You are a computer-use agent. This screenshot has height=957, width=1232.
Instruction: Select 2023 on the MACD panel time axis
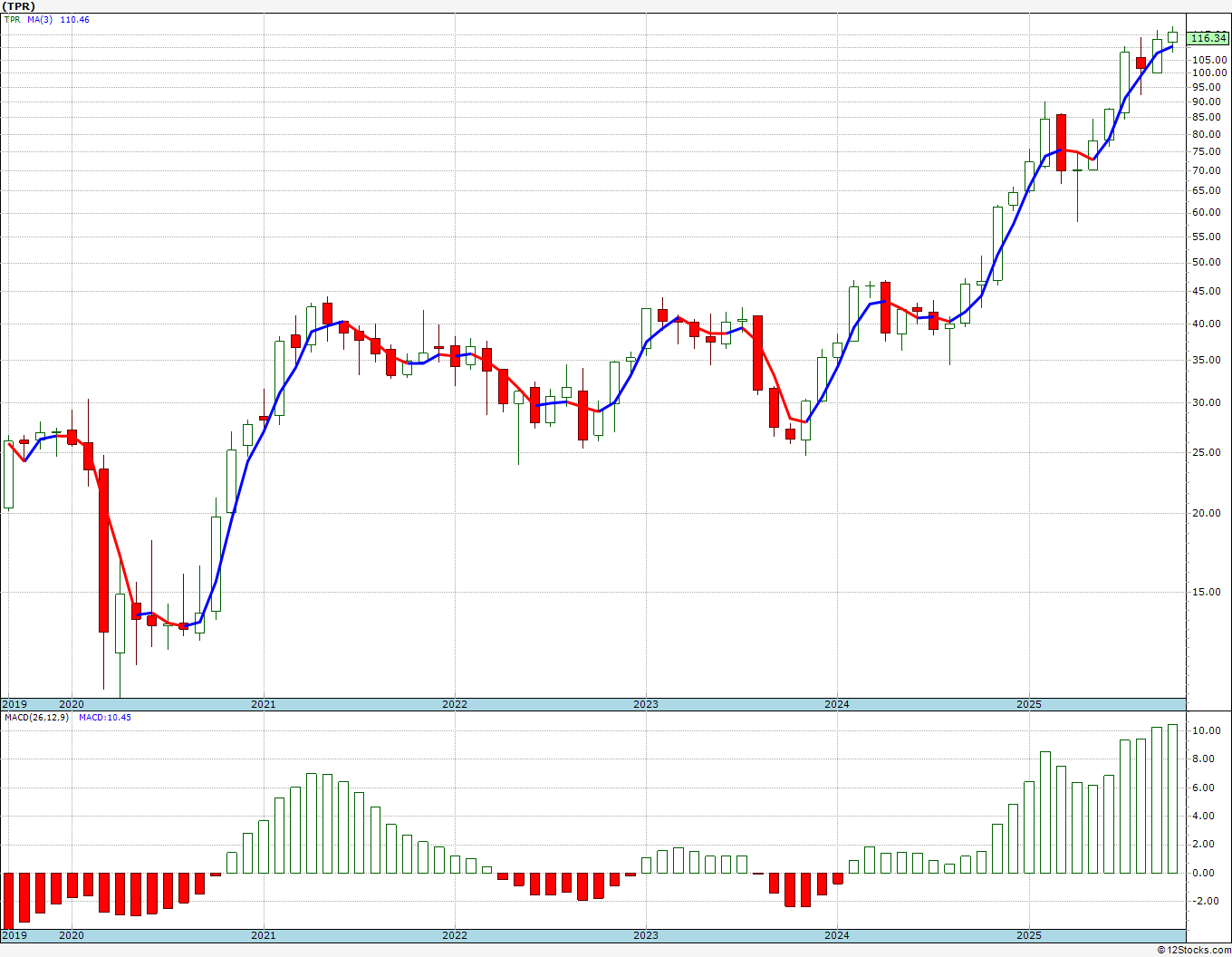[645, 935]
